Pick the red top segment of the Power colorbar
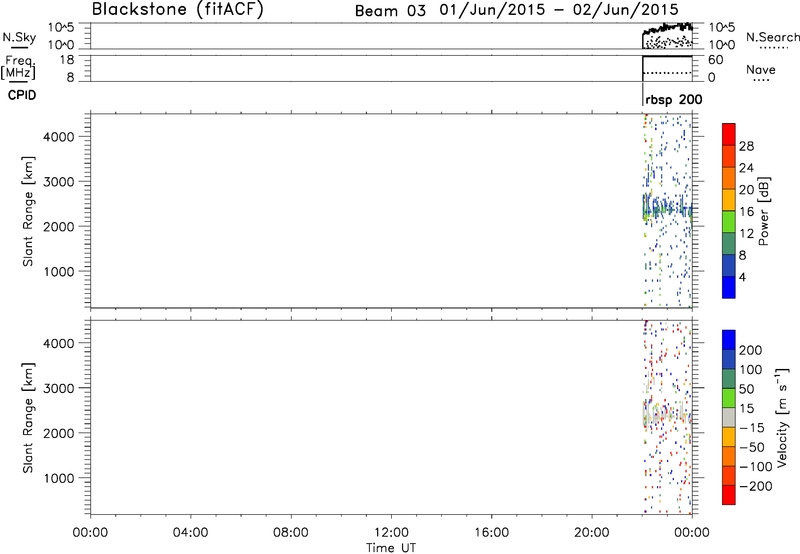Viewport: 800px width, 554px height. click(x=729, y=134)
